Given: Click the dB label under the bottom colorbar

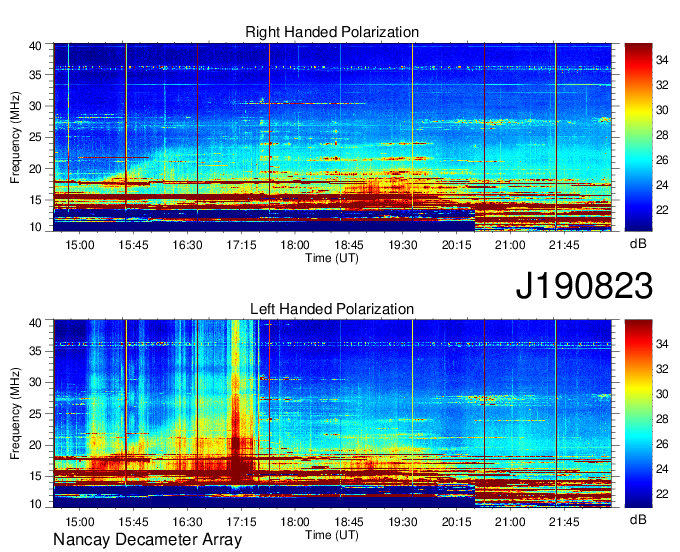Looking at the screenshot, I should (638, 519).
